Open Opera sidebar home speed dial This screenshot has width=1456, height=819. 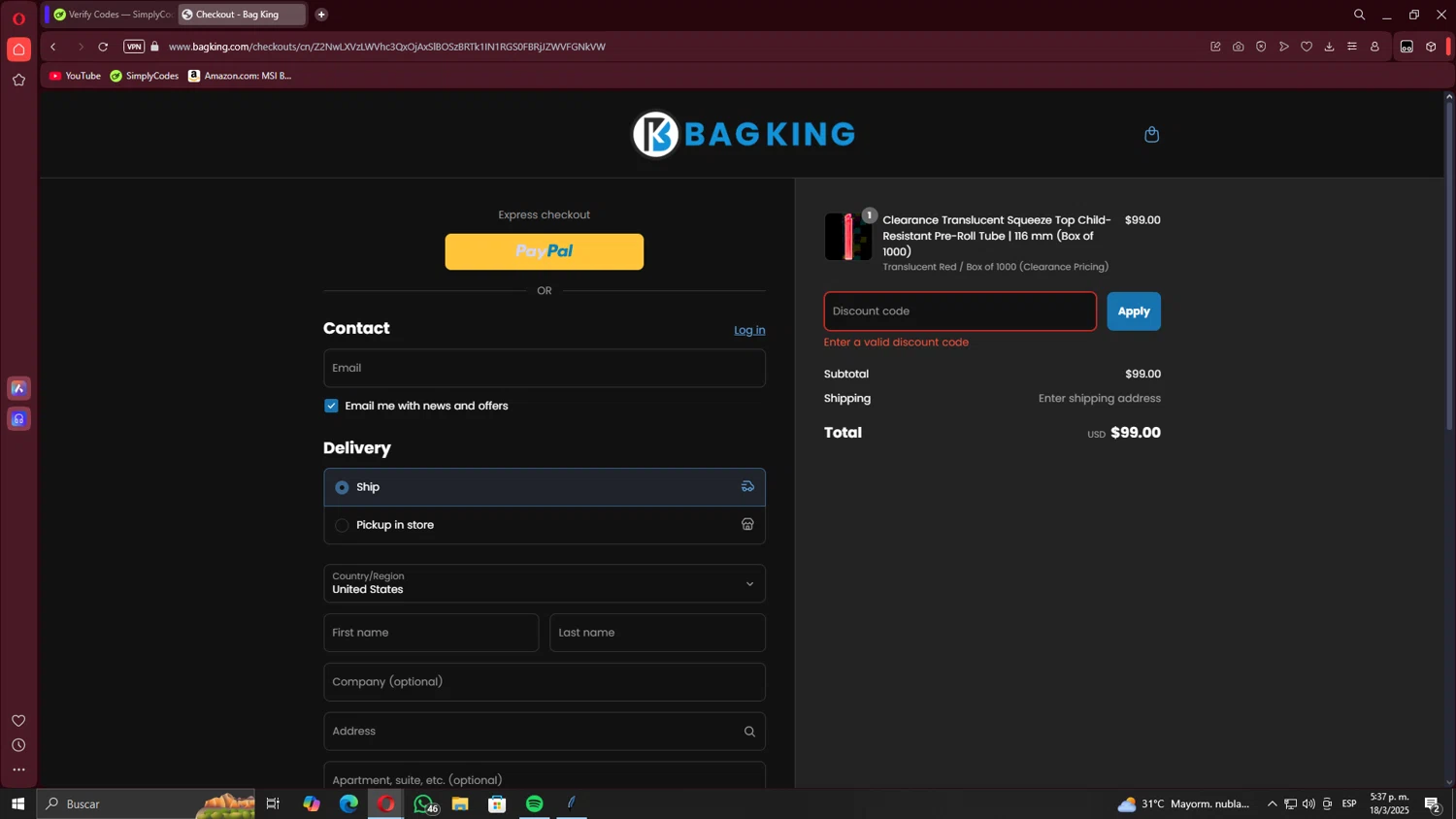point(18,49)
